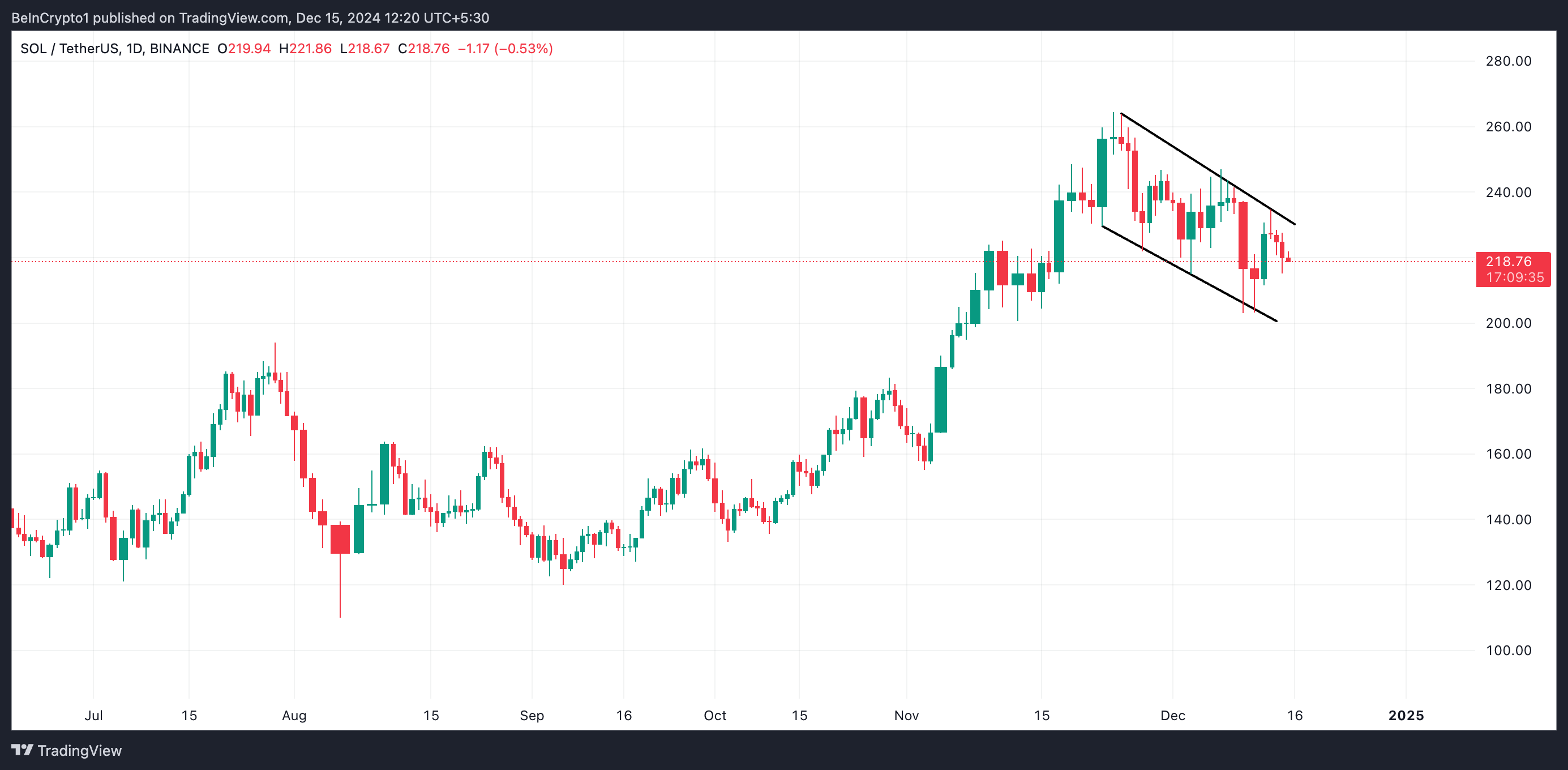
Task: Click the Sep label on time axis
Action: [532, 715]
